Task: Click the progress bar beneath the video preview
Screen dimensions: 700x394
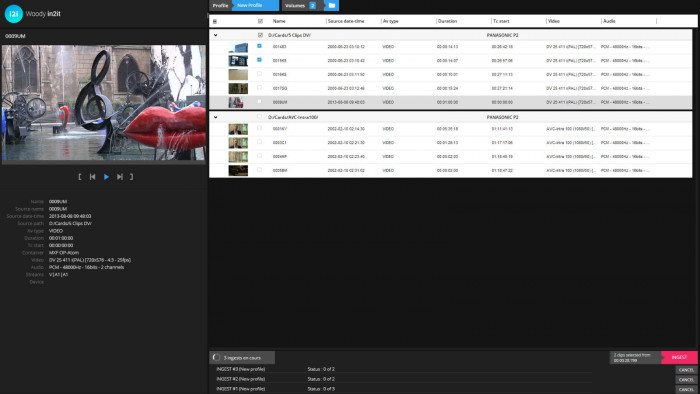Action: click(104, 163)
